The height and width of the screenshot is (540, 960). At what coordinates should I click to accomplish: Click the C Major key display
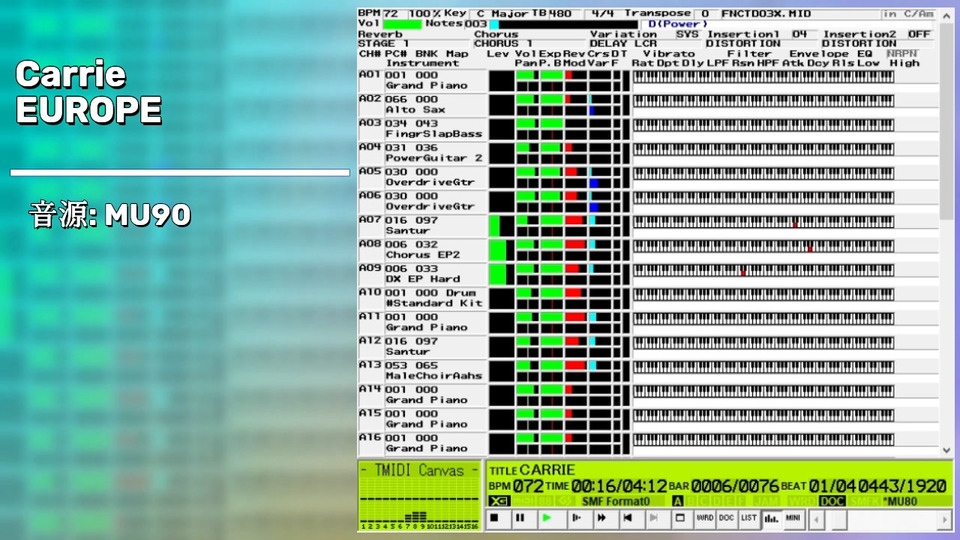[x=502, y=13]
